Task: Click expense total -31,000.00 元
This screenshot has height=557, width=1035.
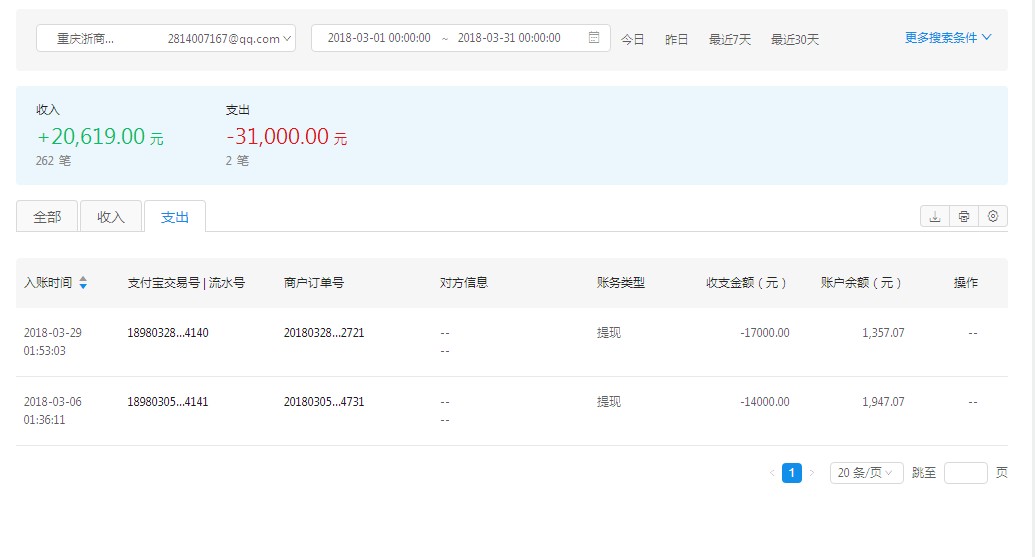Action: (x=286, y=137)
